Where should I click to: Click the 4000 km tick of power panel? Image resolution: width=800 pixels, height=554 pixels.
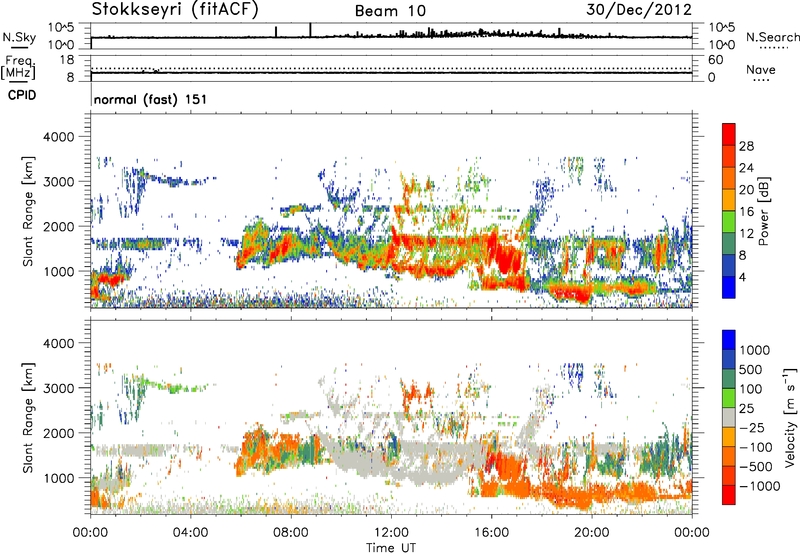58,137
